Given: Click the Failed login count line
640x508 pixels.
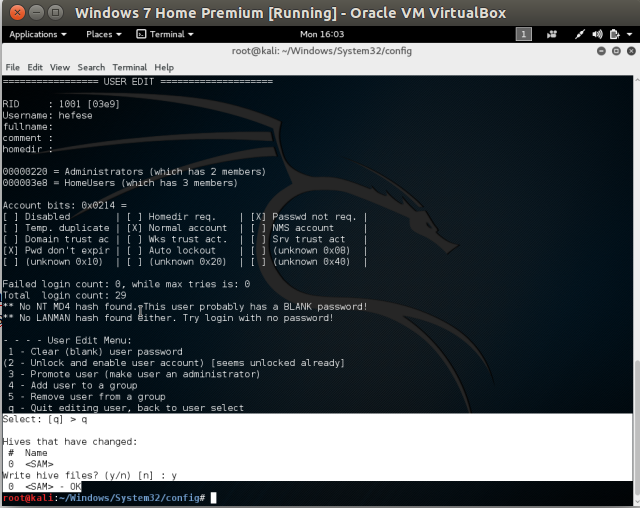Looking at the screenshot, I should click(x=126, y=284).
